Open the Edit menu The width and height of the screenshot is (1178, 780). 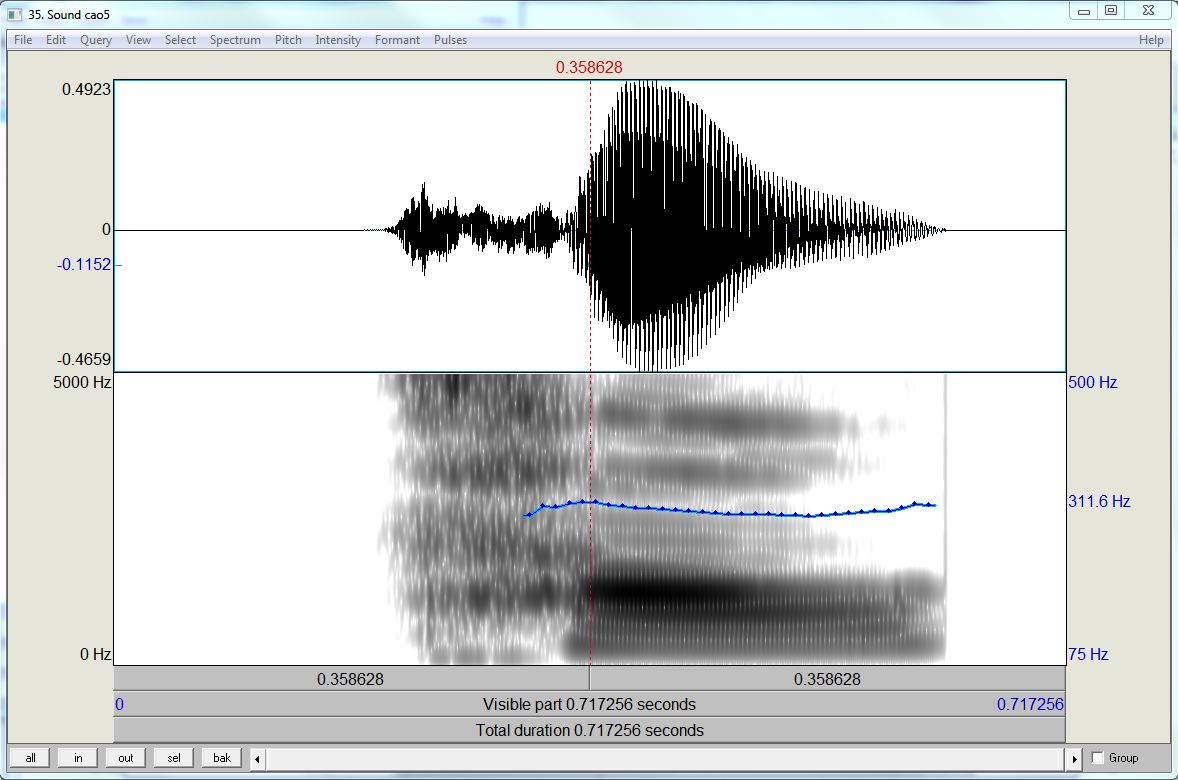[x=56, y=40]
